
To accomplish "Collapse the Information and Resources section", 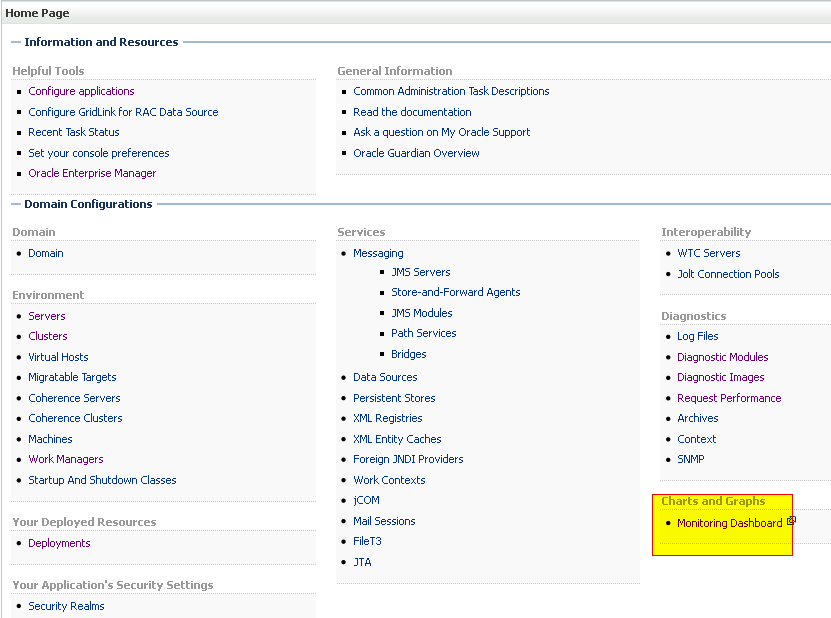I will (x=16, y=42).
